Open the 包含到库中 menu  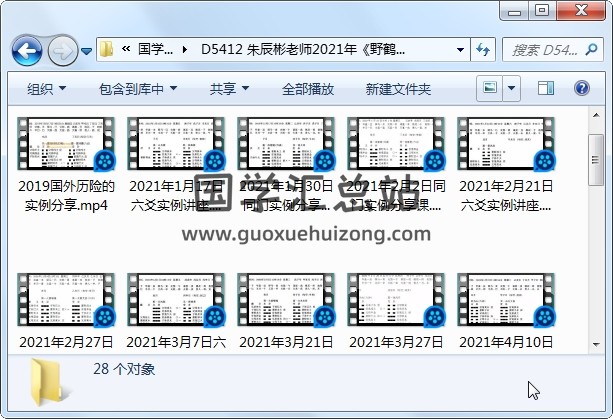(x=138, y=89)
